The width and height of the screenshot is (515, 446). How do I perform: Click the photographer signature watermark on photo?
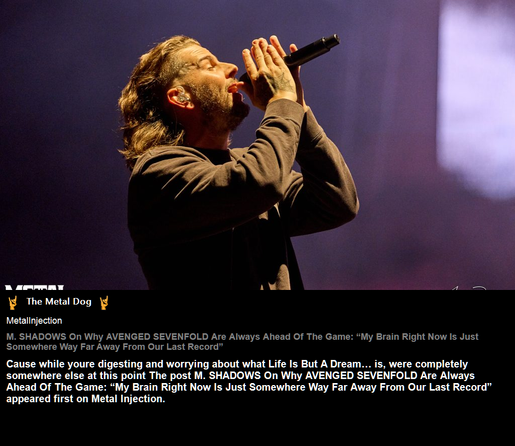(470, 287)
